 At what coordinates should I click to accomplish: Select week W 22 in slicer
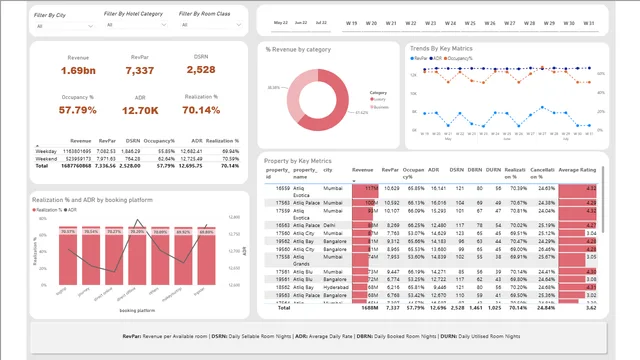411,23
